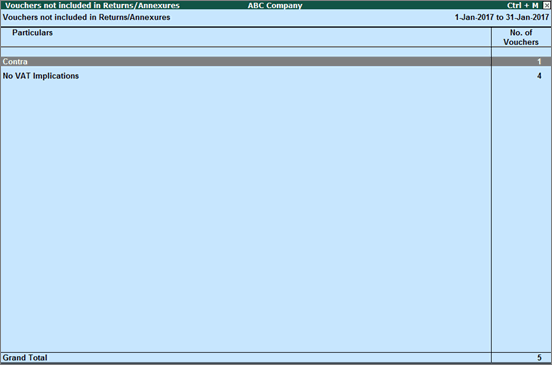The image size is (552, 365).
Task: Click the No VAT Implications count 4
Action: point(539,76)
